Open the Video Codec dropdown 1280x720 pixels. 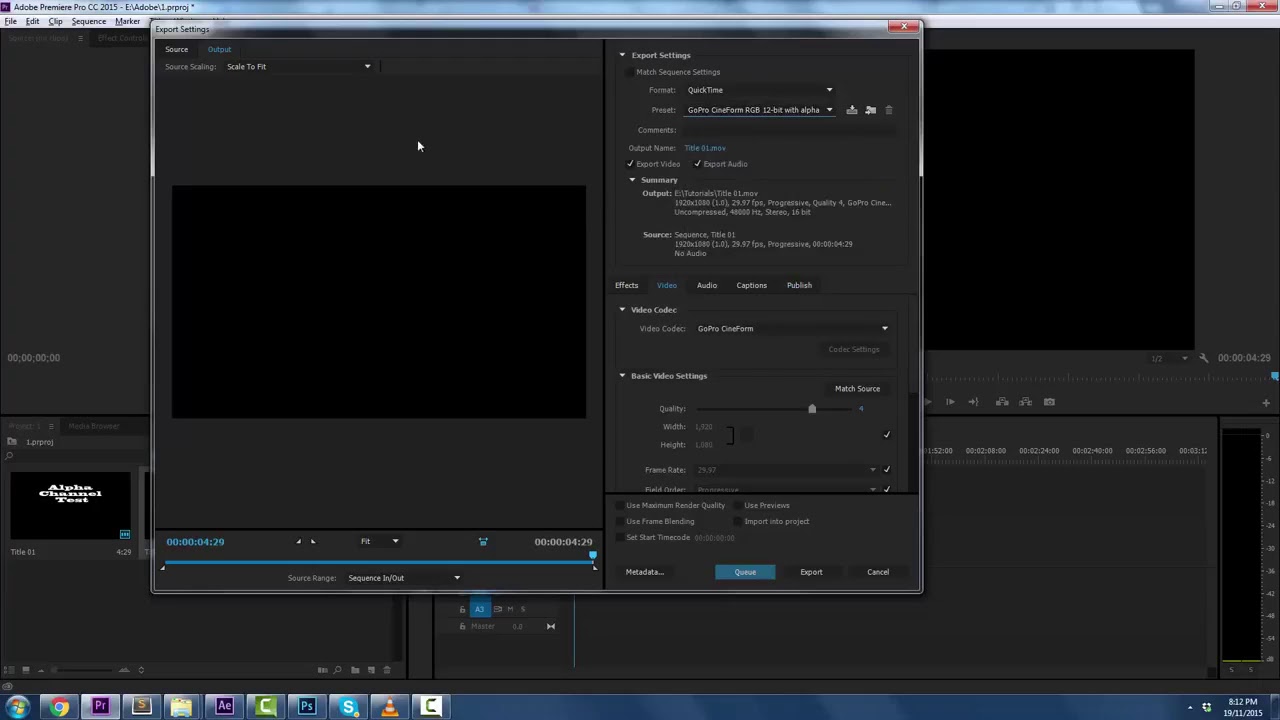pyautogui.click(x=793, y=329)
